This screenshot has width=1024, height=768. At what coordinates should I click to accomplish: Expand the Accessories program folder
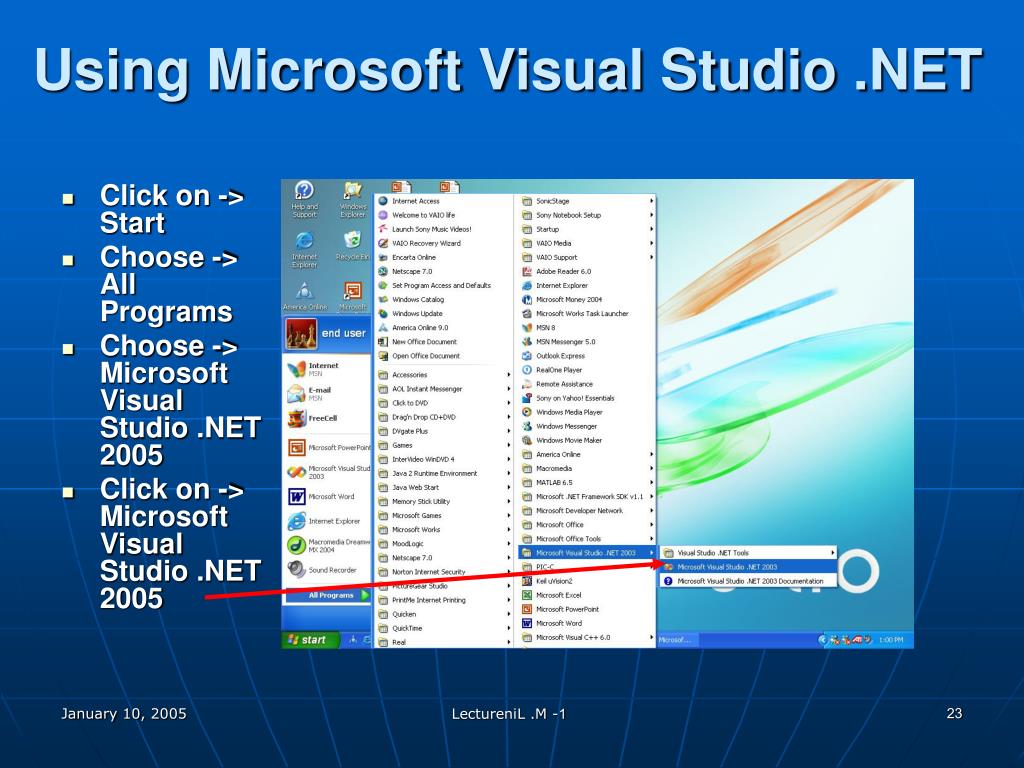coord(443,375)
